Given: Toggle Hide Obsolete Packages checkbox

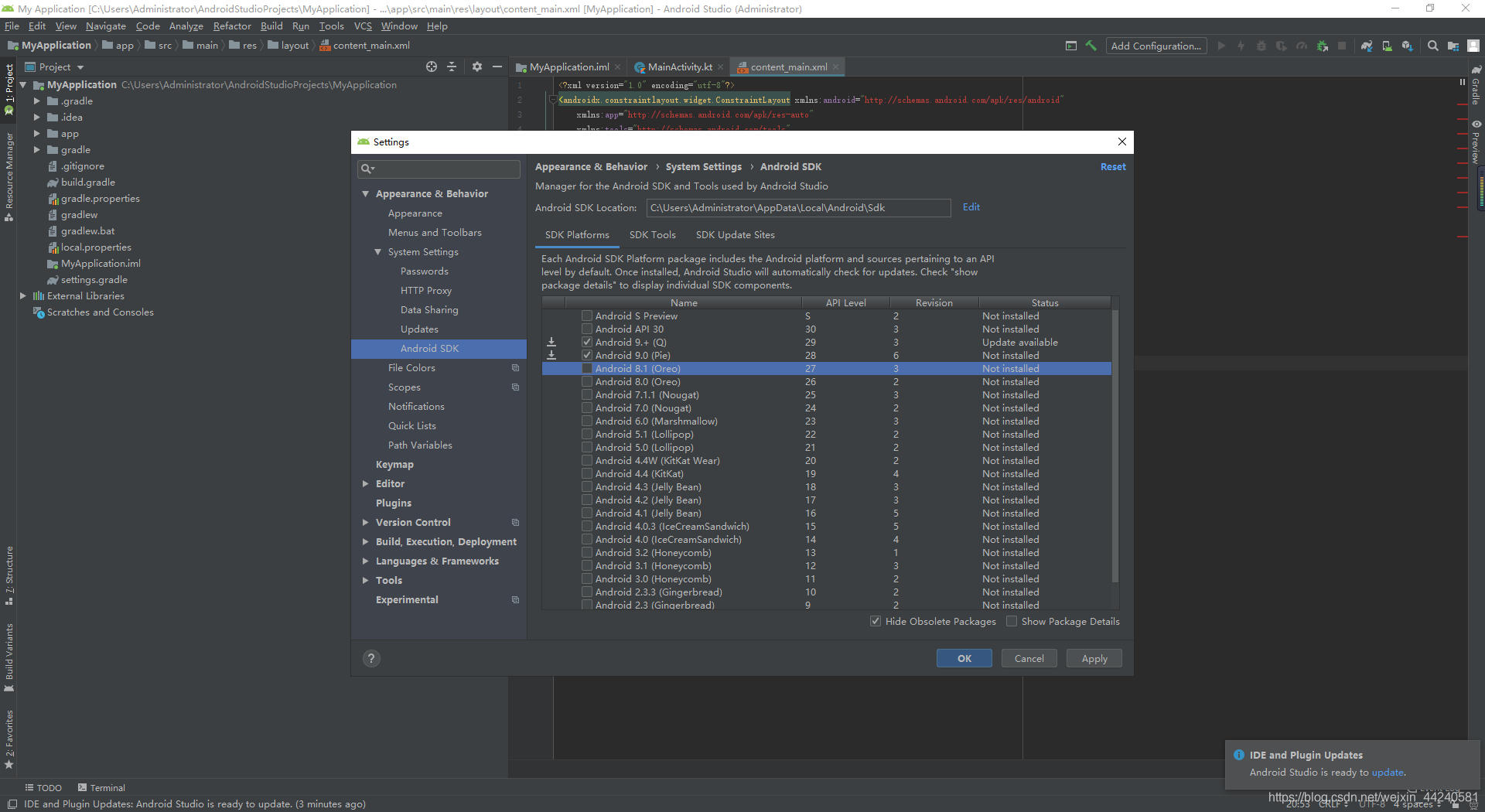Looking at the screenshot, I should pyautogui.click(x=876, y=621).
